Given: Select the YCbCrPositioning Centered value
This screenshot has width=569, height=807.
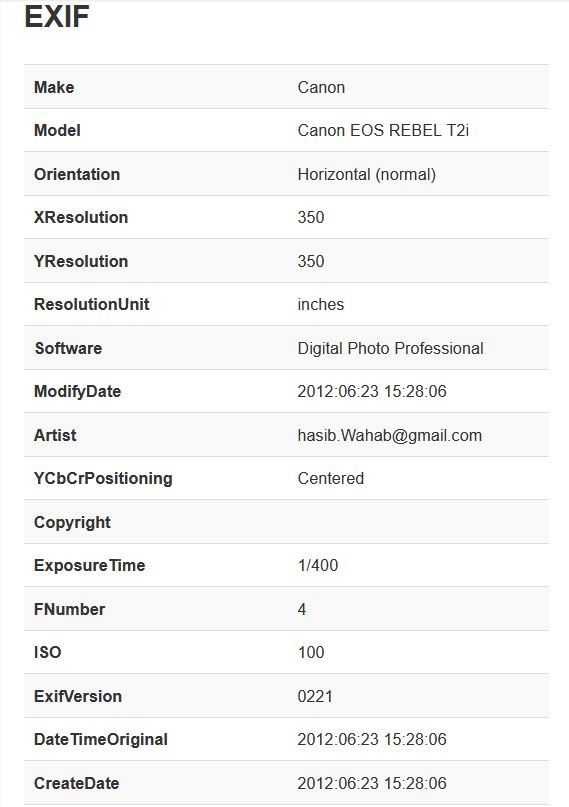Looking at the screenshot, I should 330,478.
